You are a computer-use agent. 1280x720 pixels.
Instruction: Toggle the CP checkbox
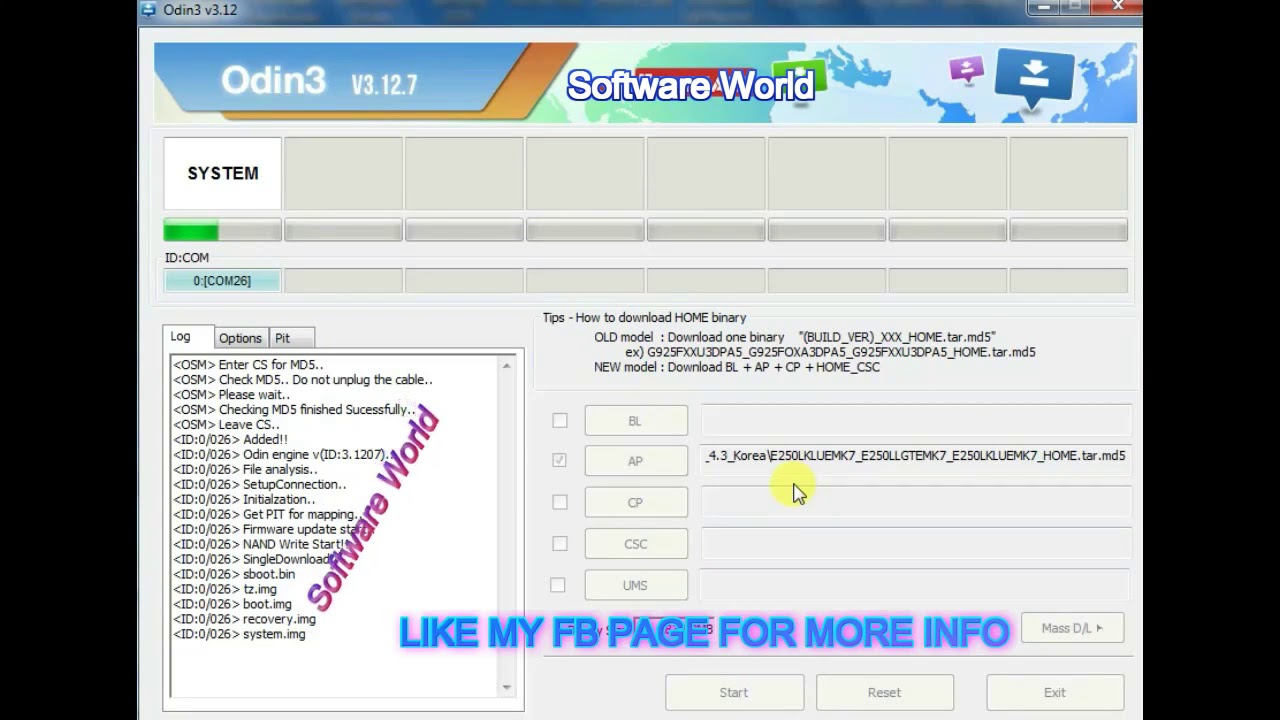(x=560, y=502)
